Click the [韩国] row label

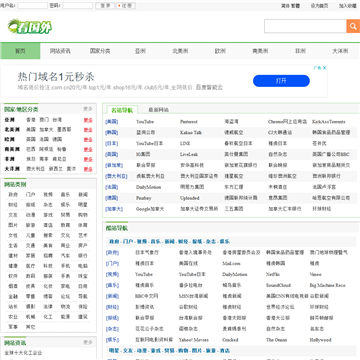pos(112,133)
